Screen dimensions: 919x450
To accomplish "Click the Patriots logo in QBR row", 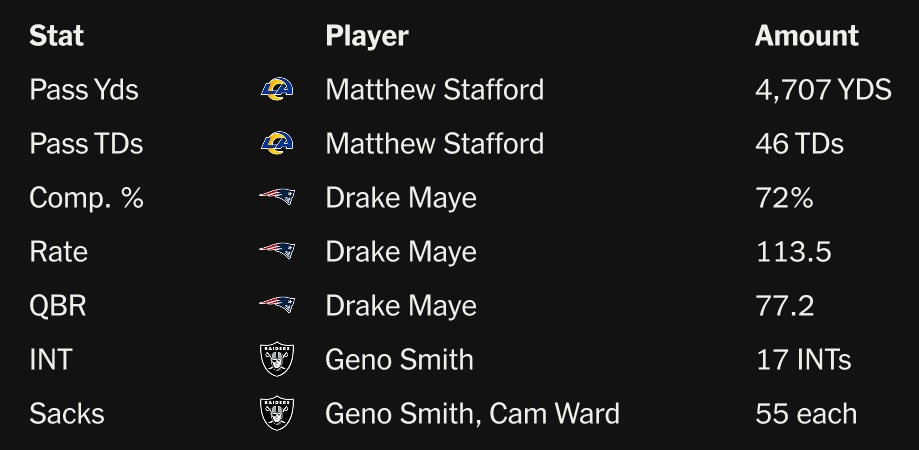I will click(x=277, y=305).
